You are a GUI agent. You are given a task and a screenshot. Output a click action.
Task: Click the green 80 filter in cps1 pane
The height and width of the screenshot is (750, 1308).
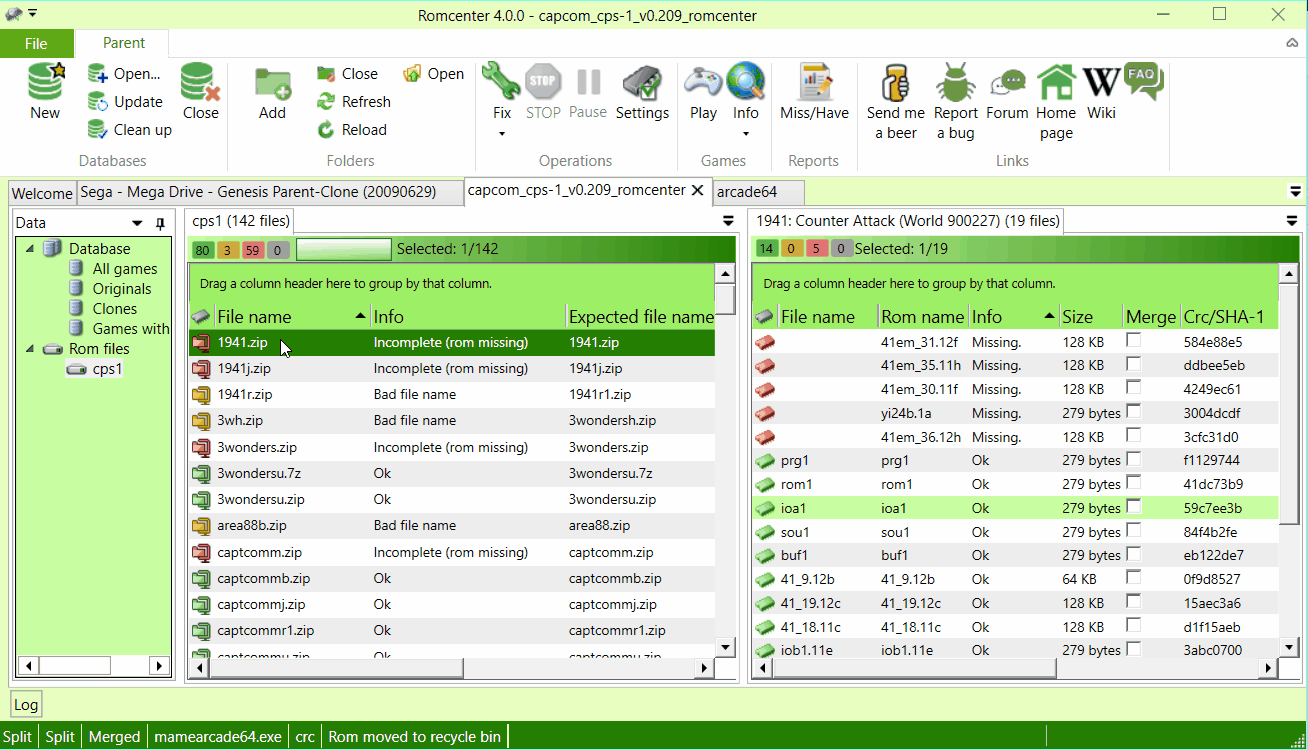(x=203, y=249)
